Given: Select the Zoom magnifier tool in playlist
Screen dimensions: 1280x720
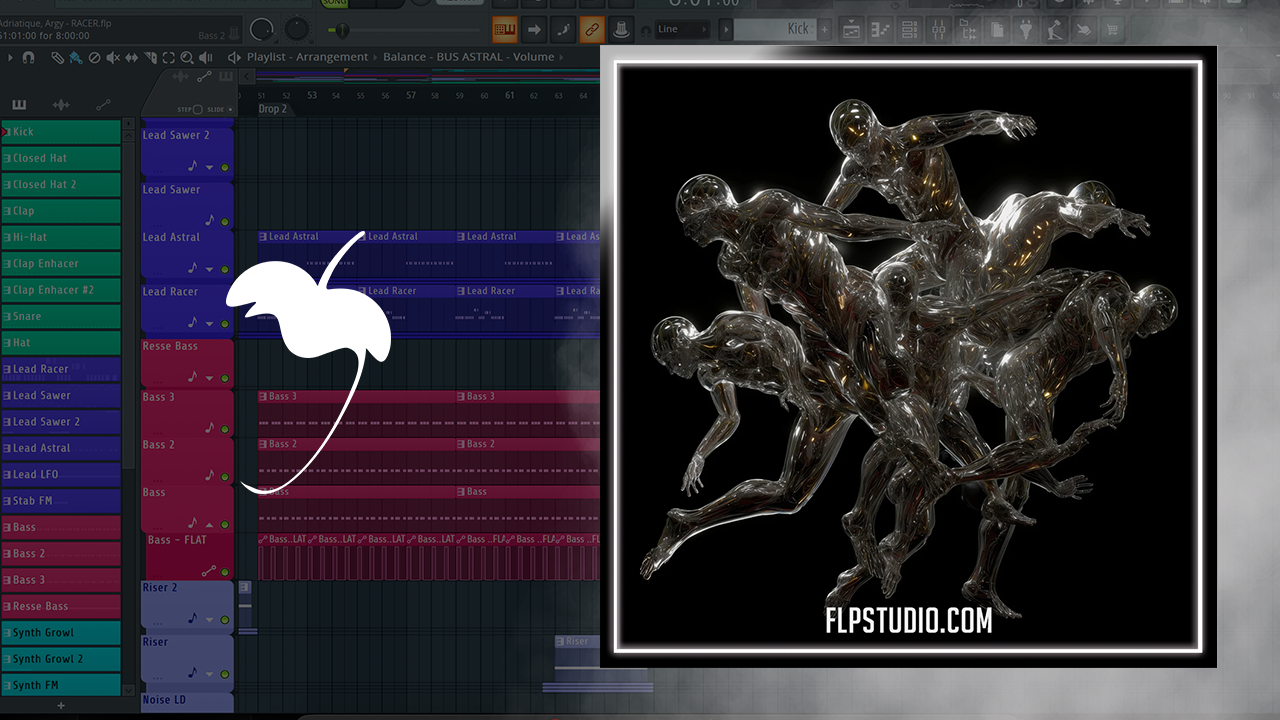Looking at the screenshot, I should [x=186, y=57].
